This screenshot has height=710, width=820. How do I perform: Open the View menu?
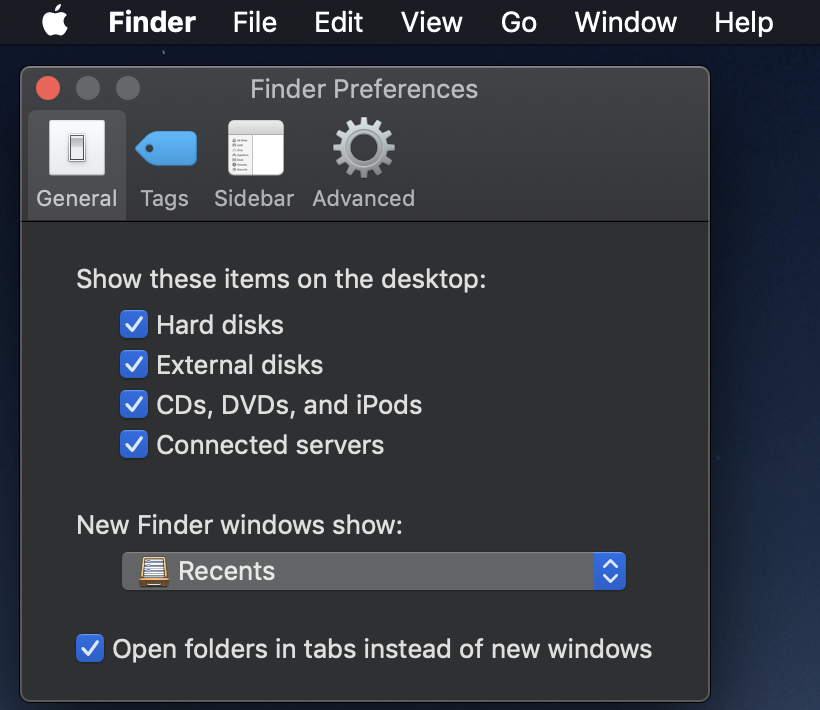431,22
